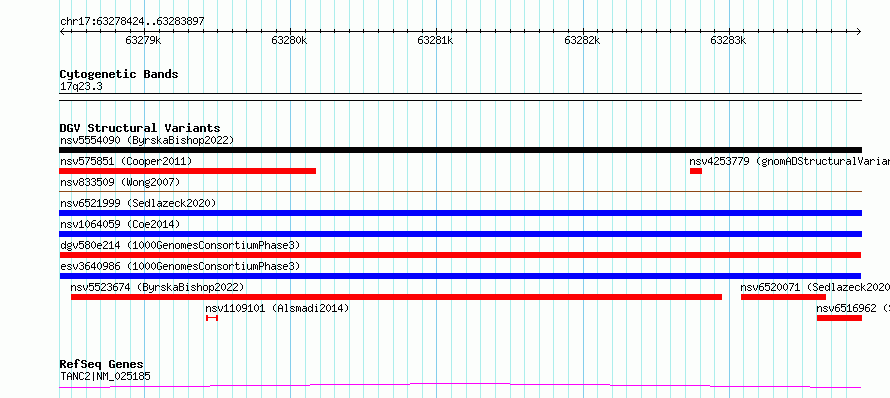This screenshot has height=398, width=890.
Task: Open the nsv575851 (Cooper2011) label
Action: tap(126, 162)
